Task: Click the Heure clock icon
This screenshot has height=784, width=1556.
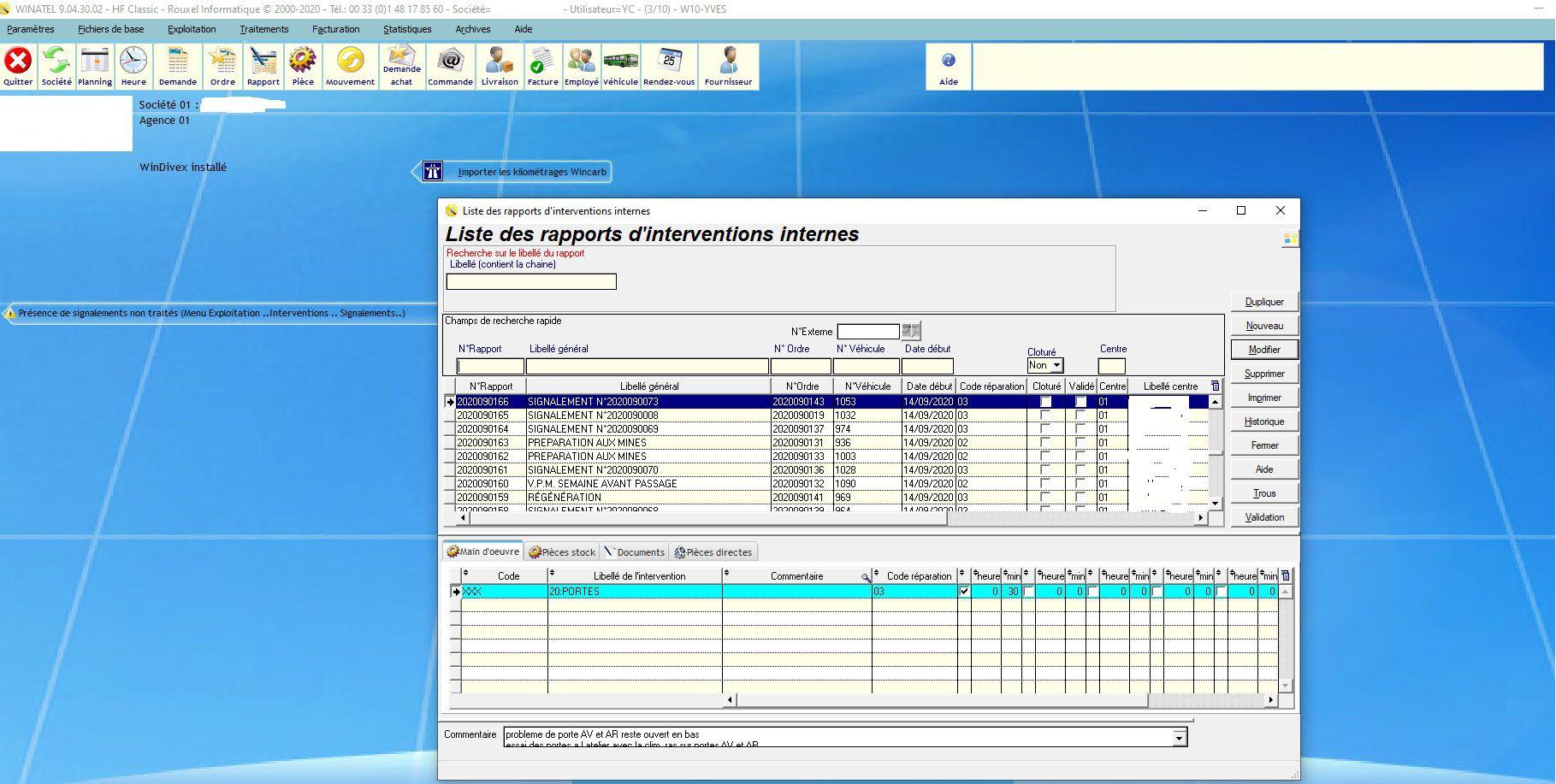Action: click(x=133, y=67)
